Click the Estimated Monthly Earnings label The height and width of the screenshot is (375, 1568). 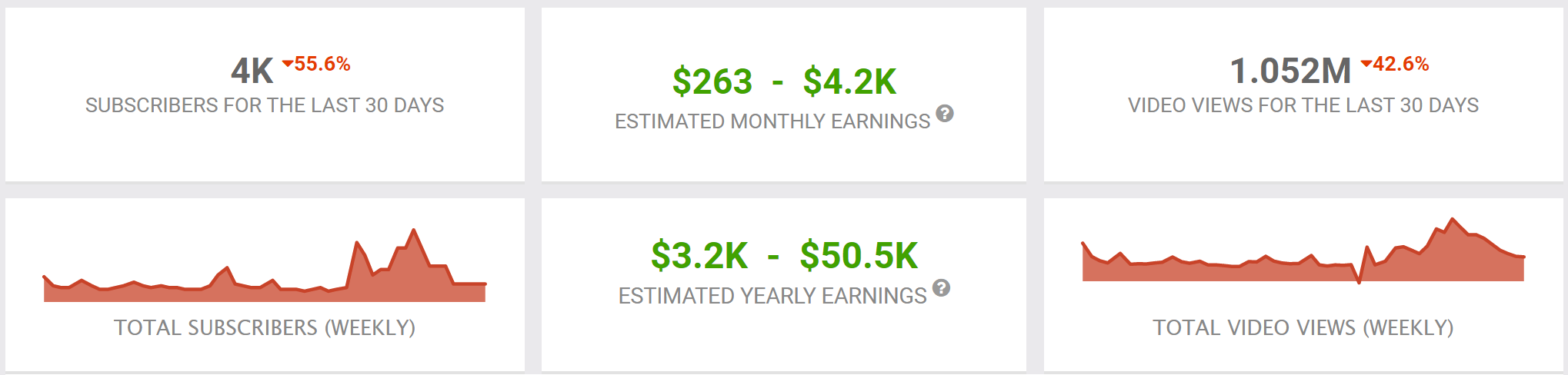(x=772, y=121)
